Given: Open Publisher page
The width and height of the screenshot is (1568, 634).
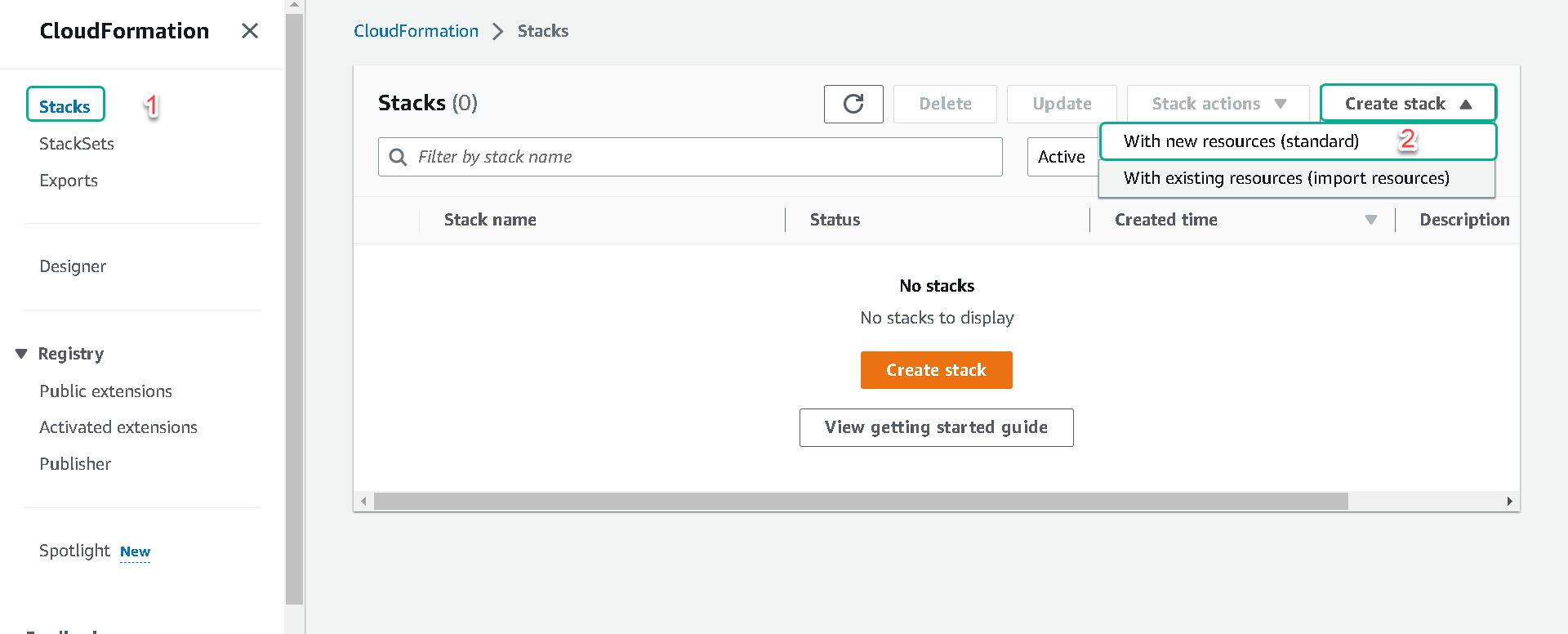Looking at the screenshot, I should (x=75, y=464).
